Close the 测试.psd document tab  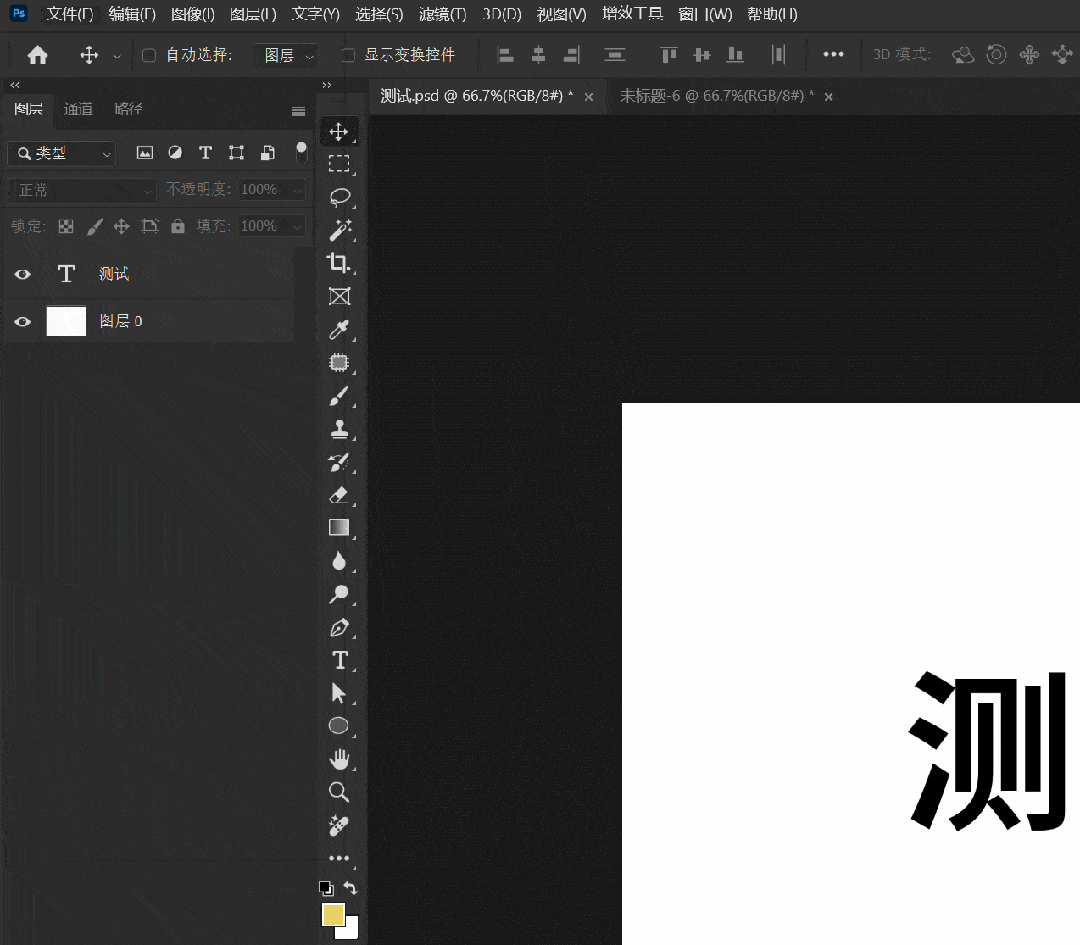(x=589, y=97)
